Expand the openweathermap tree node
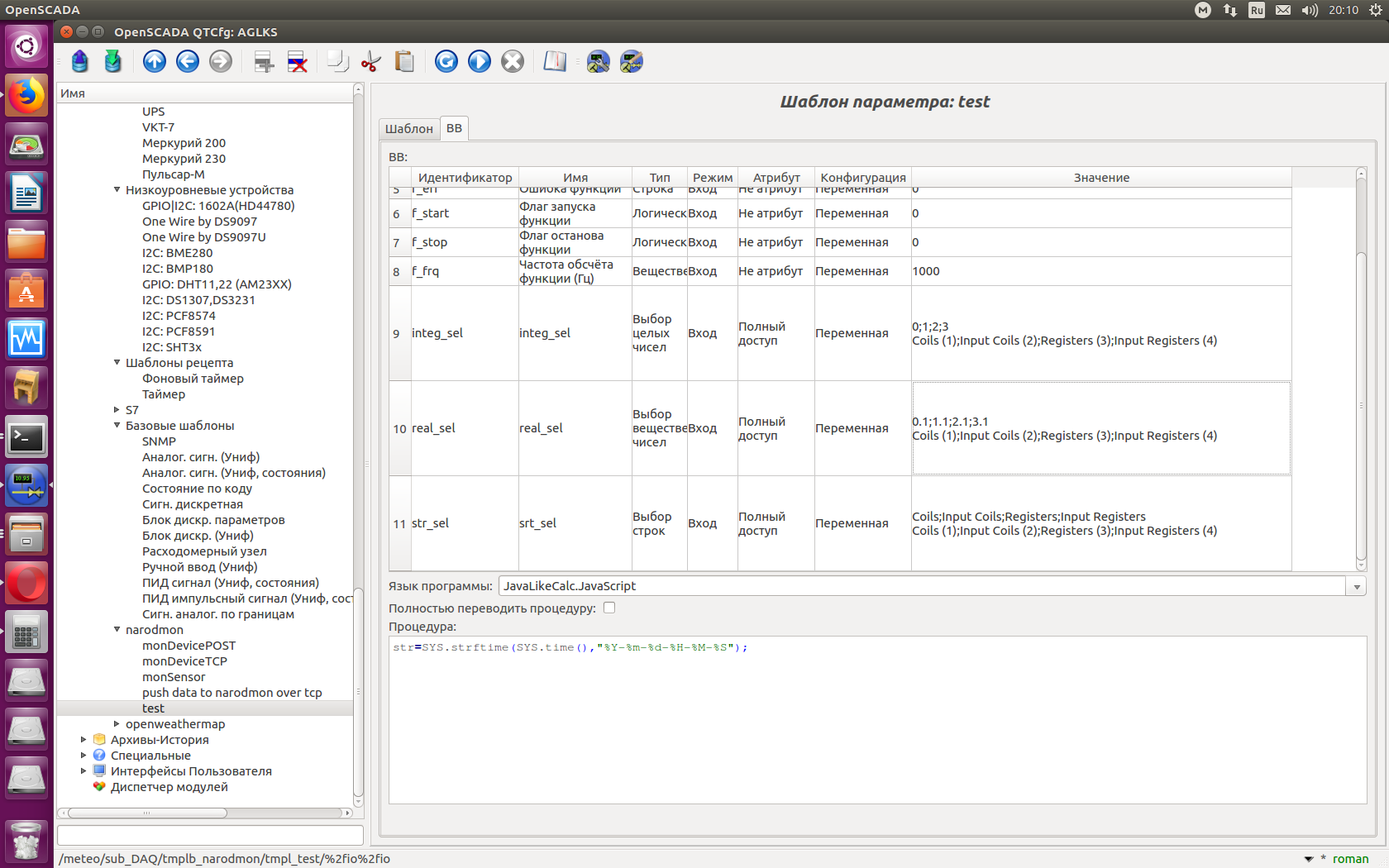Image resolution: width=1389 pixels, height=868 pixels. 117,724
